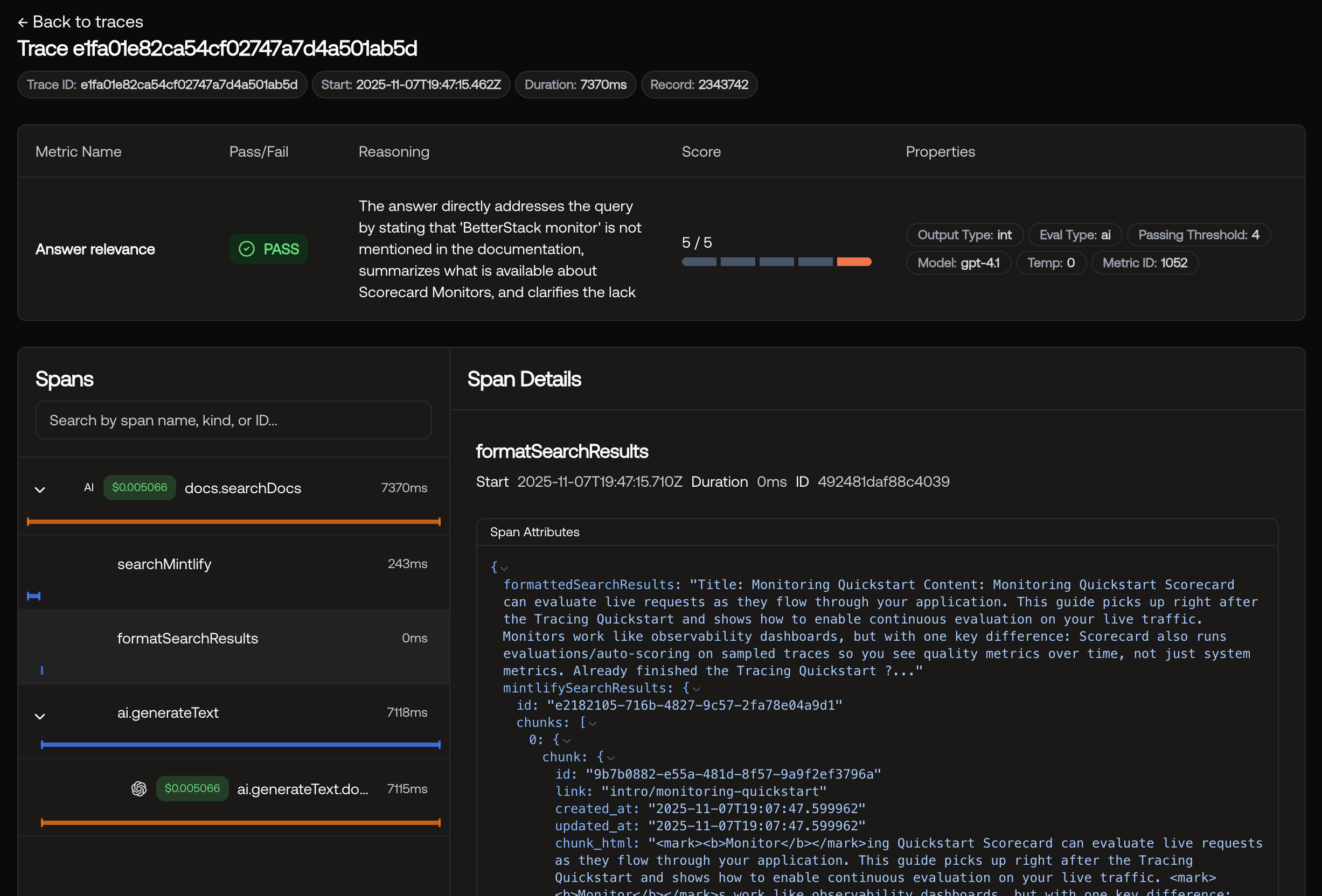Click the searchMintlify timeline bar
The image size is (1322, 896).
(x=33, y=596)
